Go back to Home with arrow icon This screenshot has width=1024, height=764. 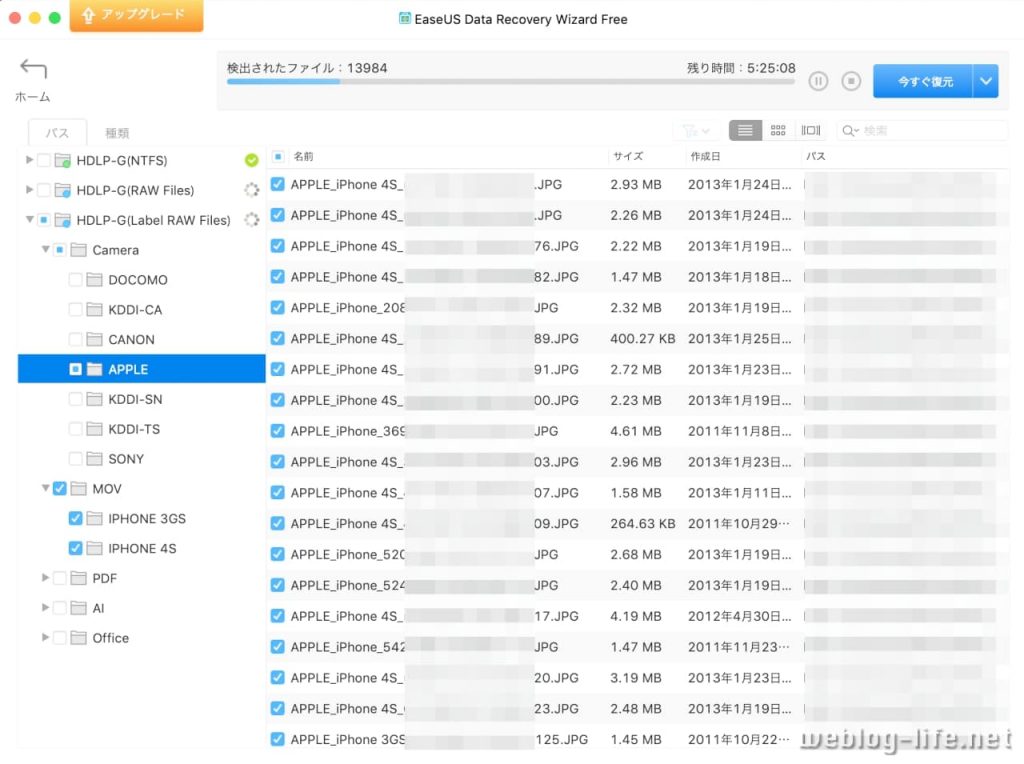point(33,68)
